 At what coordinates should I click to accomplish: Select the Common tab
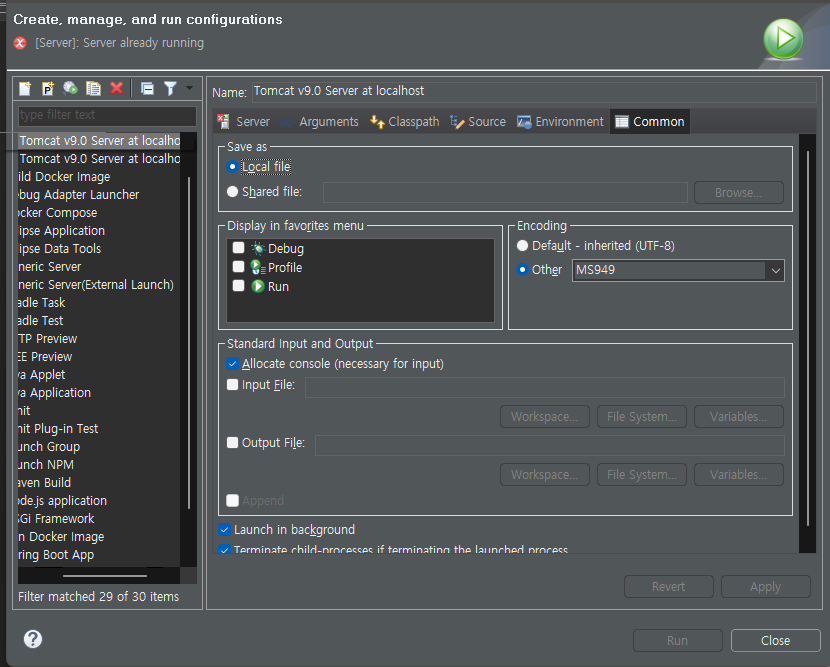pos(649,122)
